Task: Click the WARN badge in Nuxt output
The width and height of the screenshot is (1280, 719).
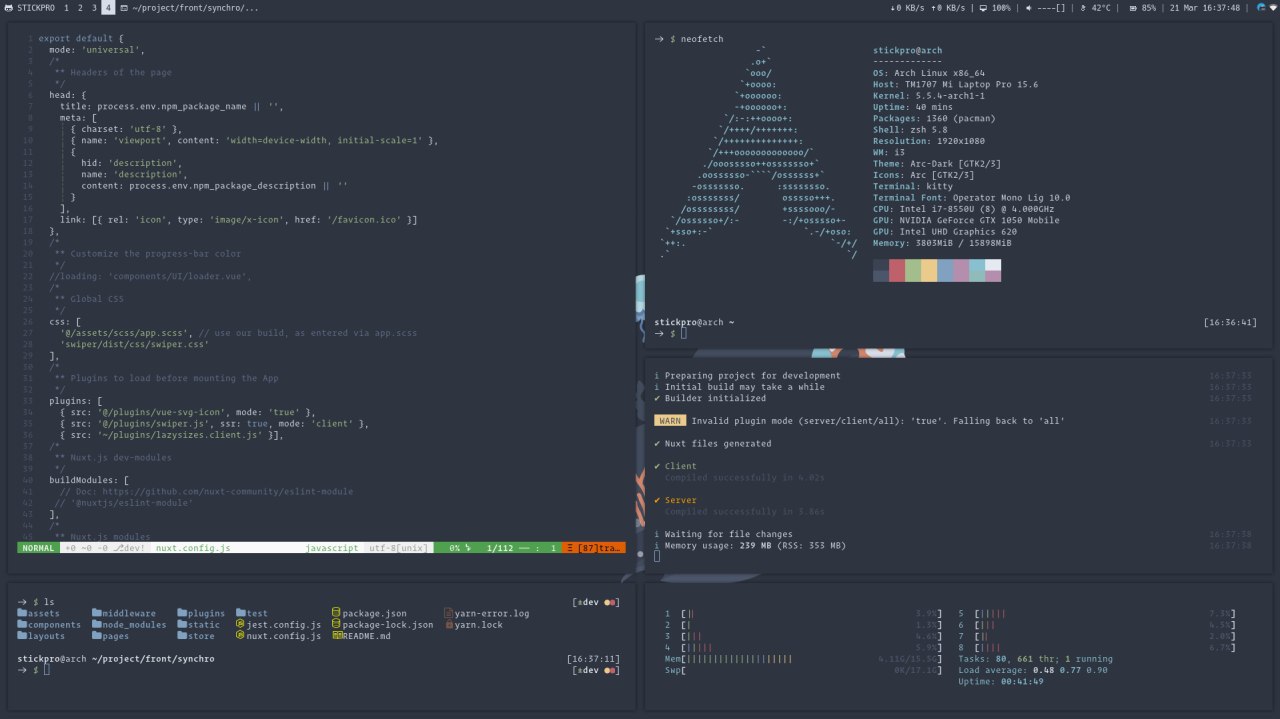Action: (670, 421)
